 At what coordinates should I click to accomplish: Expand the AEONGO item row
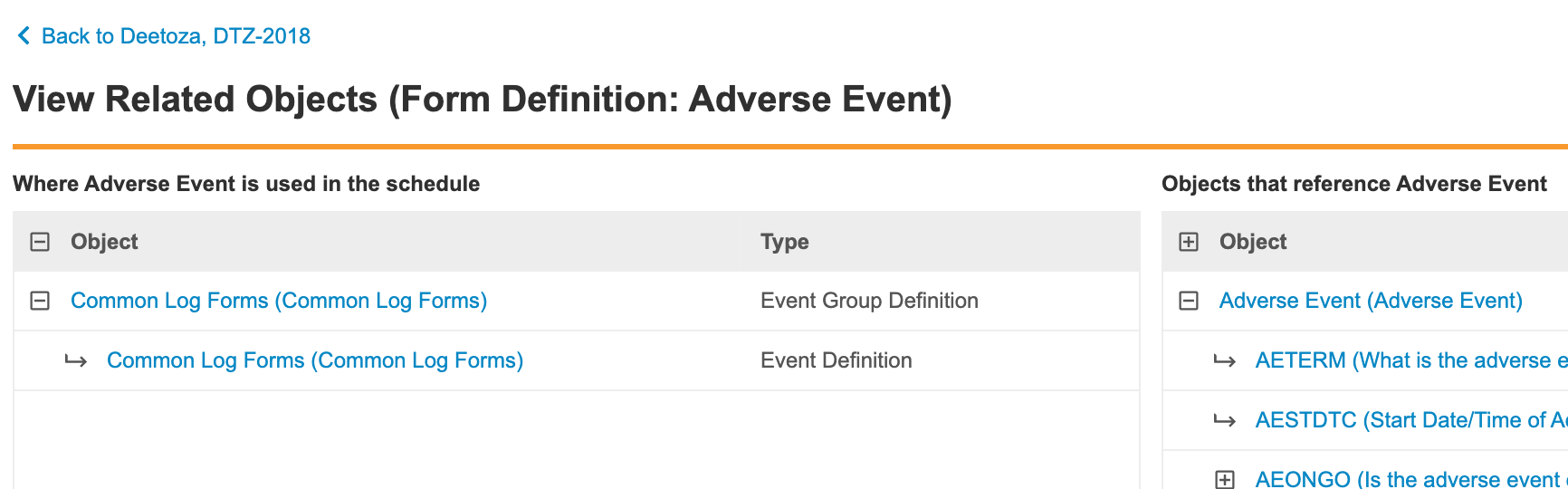click(x=1225, y=479)
